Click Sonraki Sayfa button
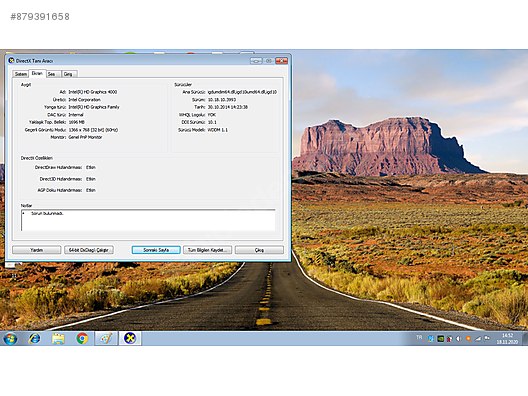 (x=156, y=250)
